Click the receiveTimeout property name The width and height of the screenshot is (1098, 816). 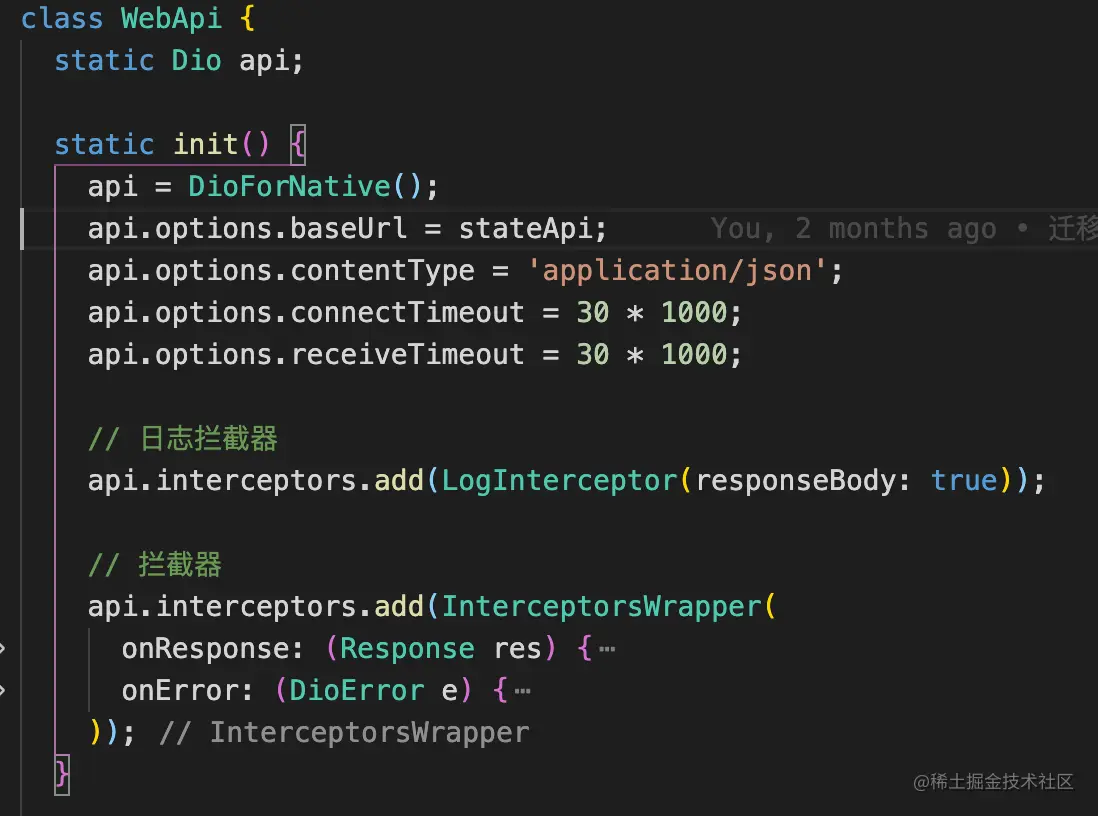[407, 355]
